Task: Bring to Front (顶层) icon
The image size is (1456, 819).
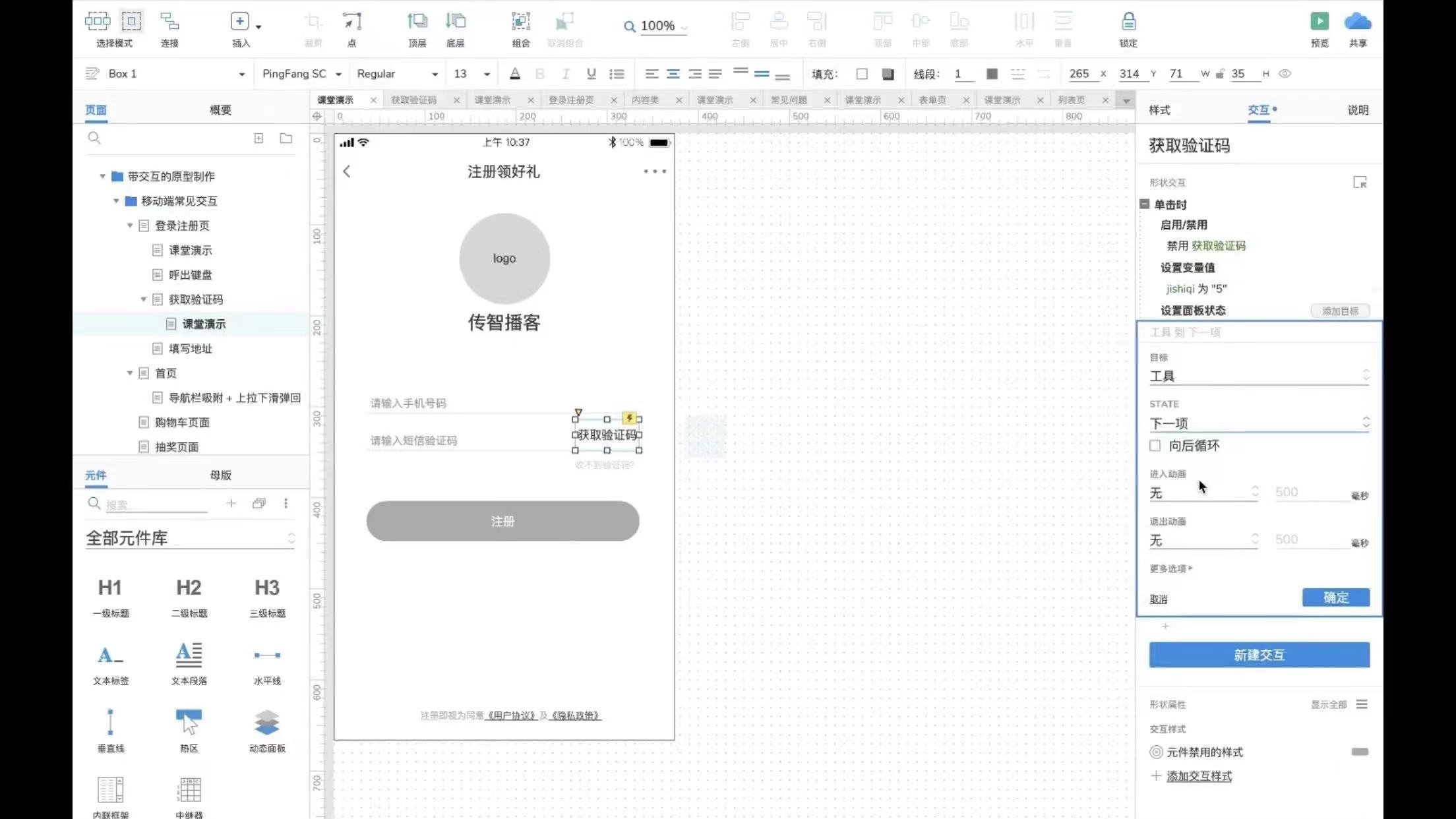Action: pos(417,22)
